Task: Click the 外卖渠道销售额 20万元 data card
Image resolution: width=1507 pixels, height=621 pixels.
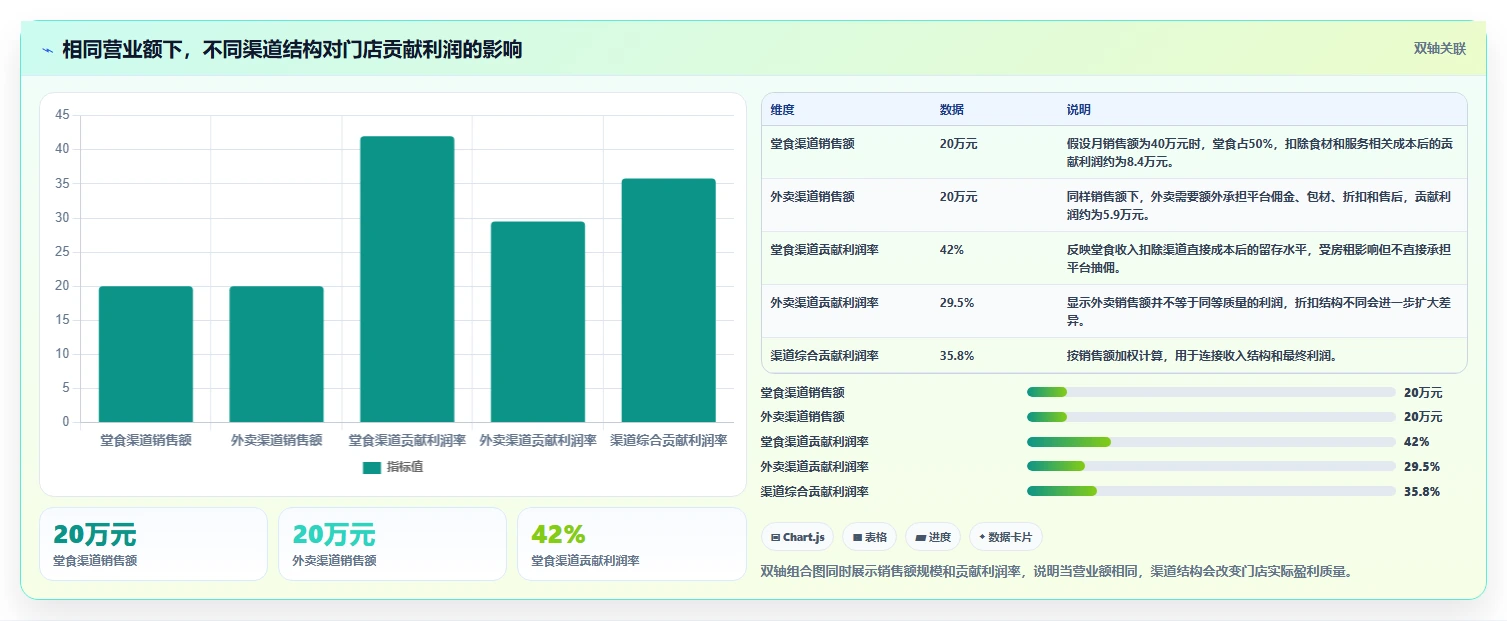Action: tap(392, 544)
